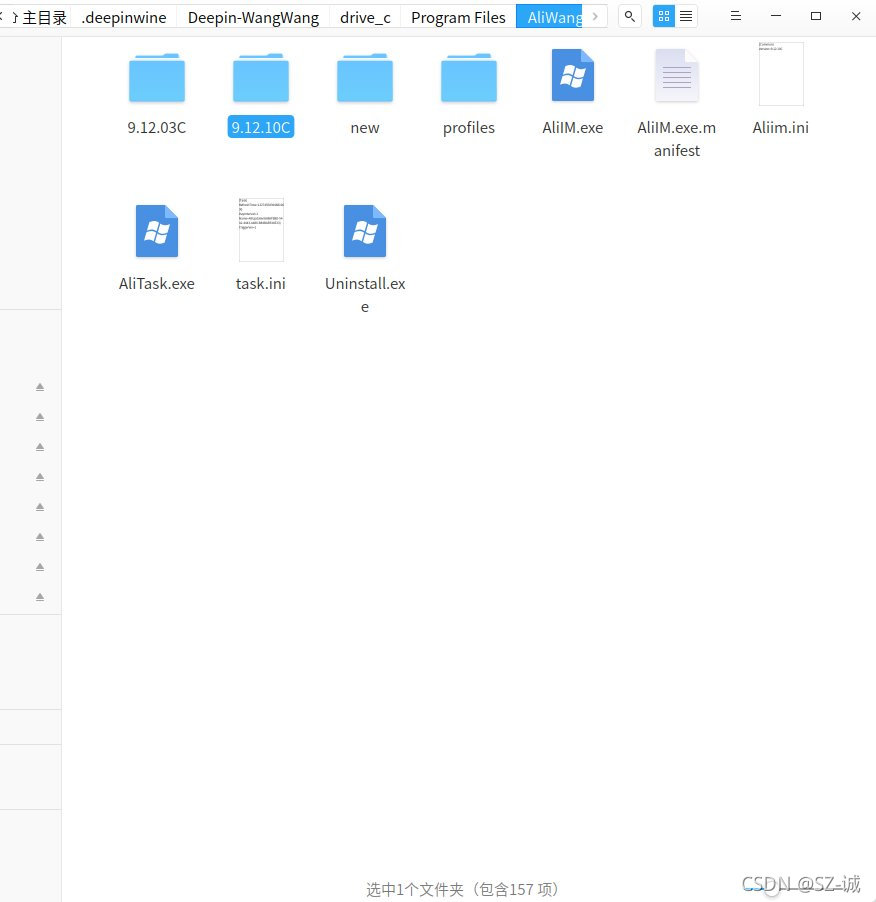Viewport: 876px width, 902px height.
Task: Click the 9.12.03C folder name label
Action: tap(156, 127)
